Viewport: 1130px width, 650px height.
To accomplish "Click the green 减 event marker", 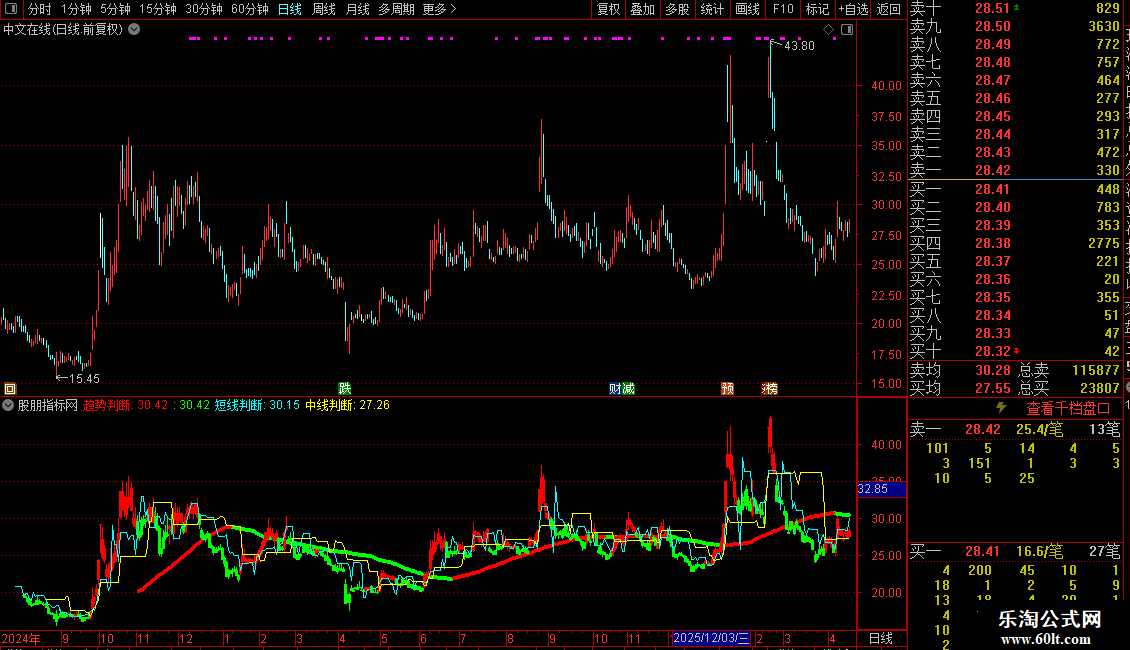I will [628, 388].
